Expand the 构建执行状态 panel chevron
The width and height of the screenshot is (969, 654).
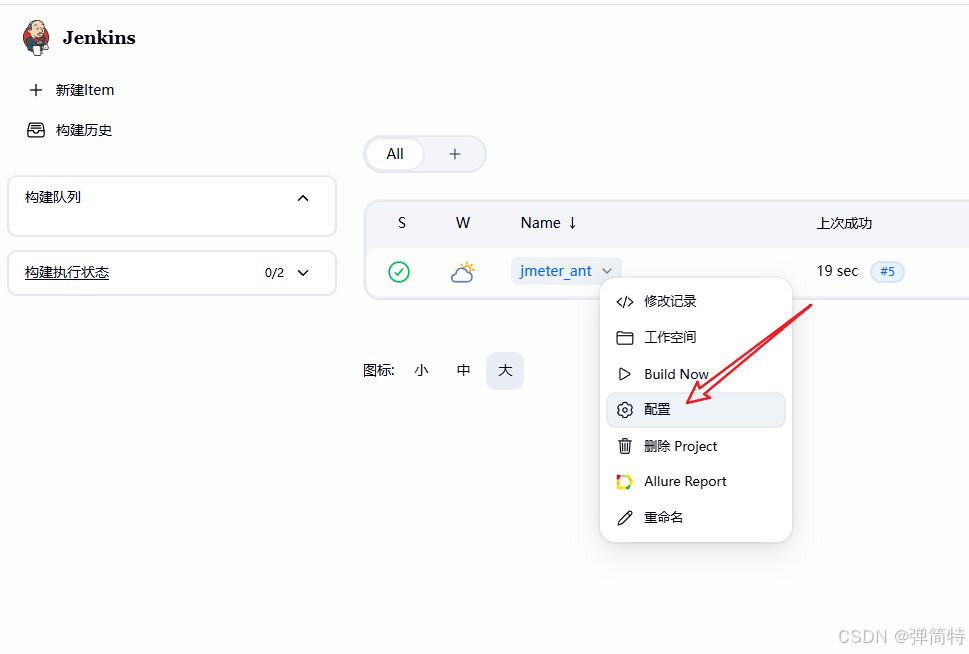pos(303,273)
